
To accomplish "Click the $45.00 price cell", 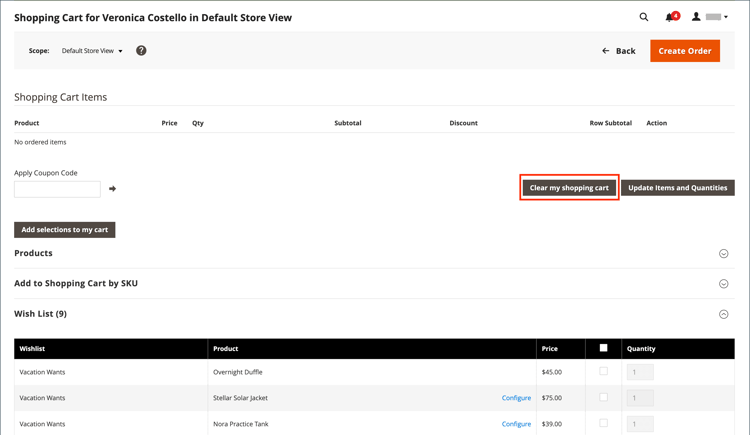I will tap(551, 372).
